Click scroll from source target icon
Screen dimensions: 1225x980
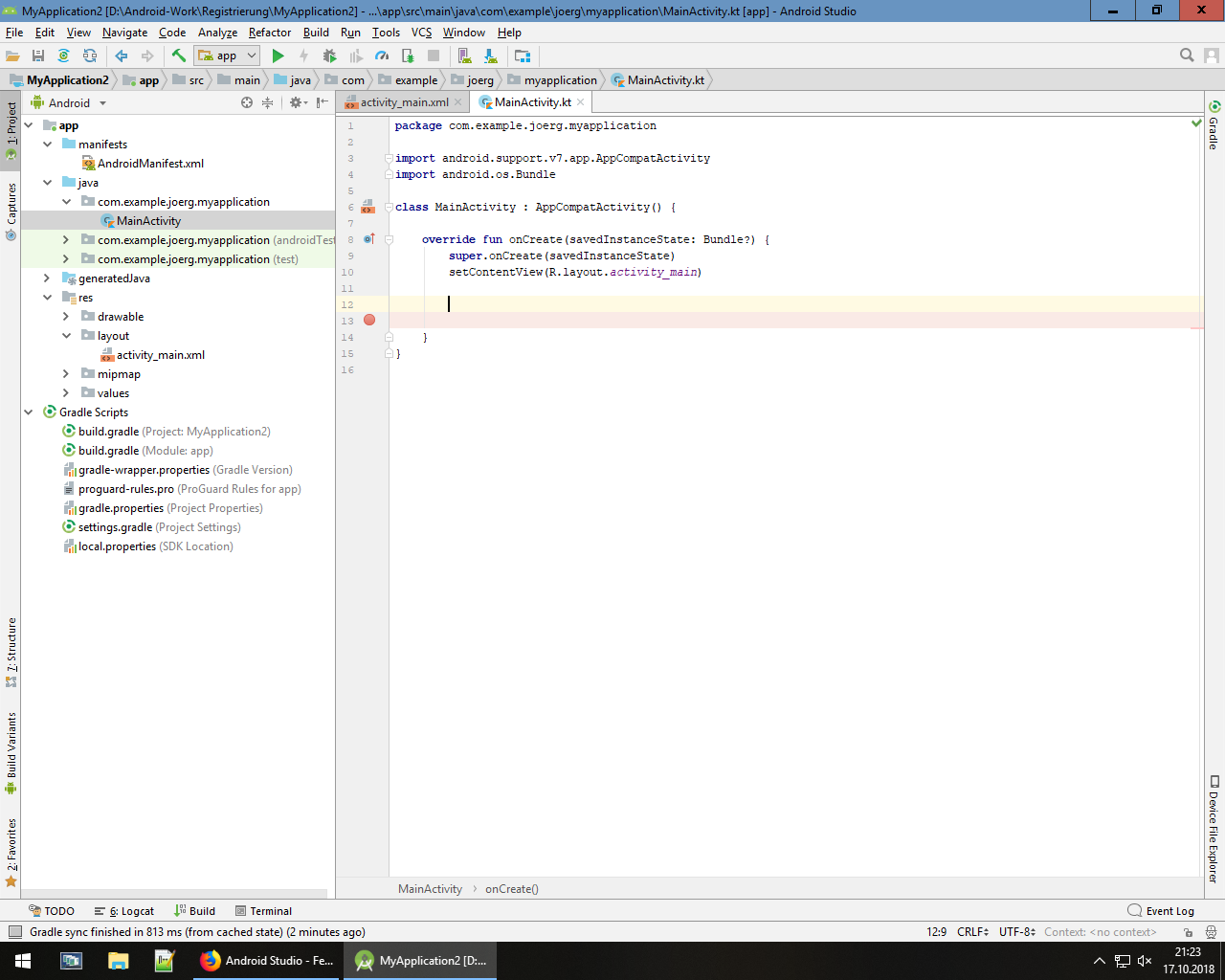point(247,102)
